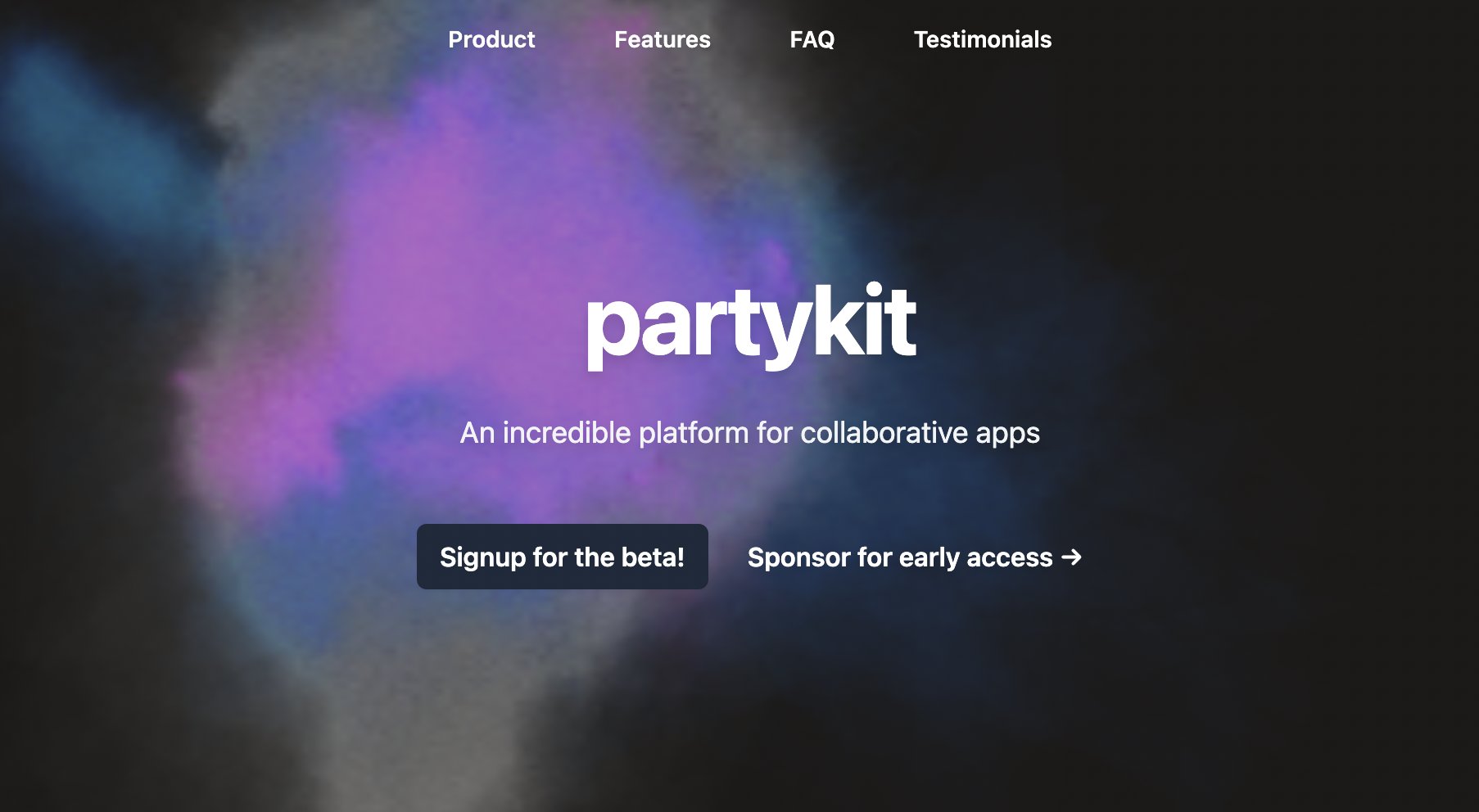Click the Signup for the beta button

pyautogui.click(x=562, y=557)
